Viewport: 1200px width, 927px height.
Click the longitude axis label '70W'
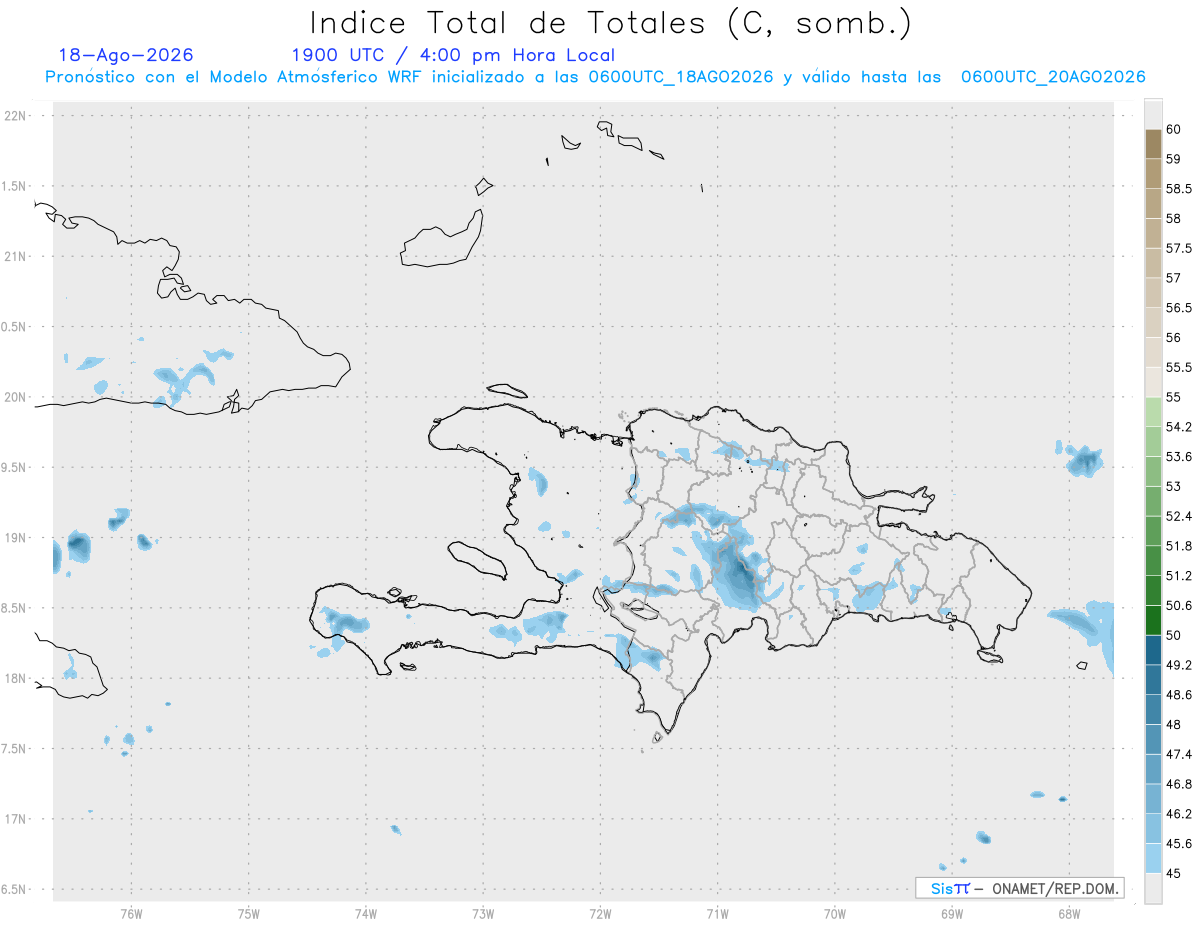pos(835,913)
